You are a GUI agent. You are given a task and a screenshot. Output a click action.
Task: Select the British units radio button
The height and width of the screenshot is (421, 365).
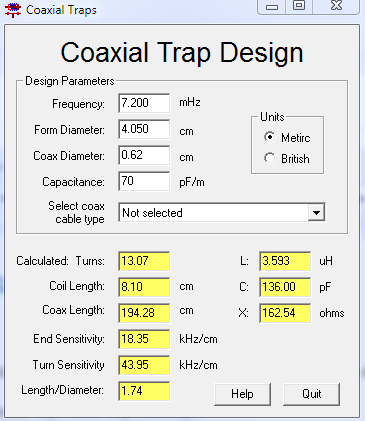(269, 158)
